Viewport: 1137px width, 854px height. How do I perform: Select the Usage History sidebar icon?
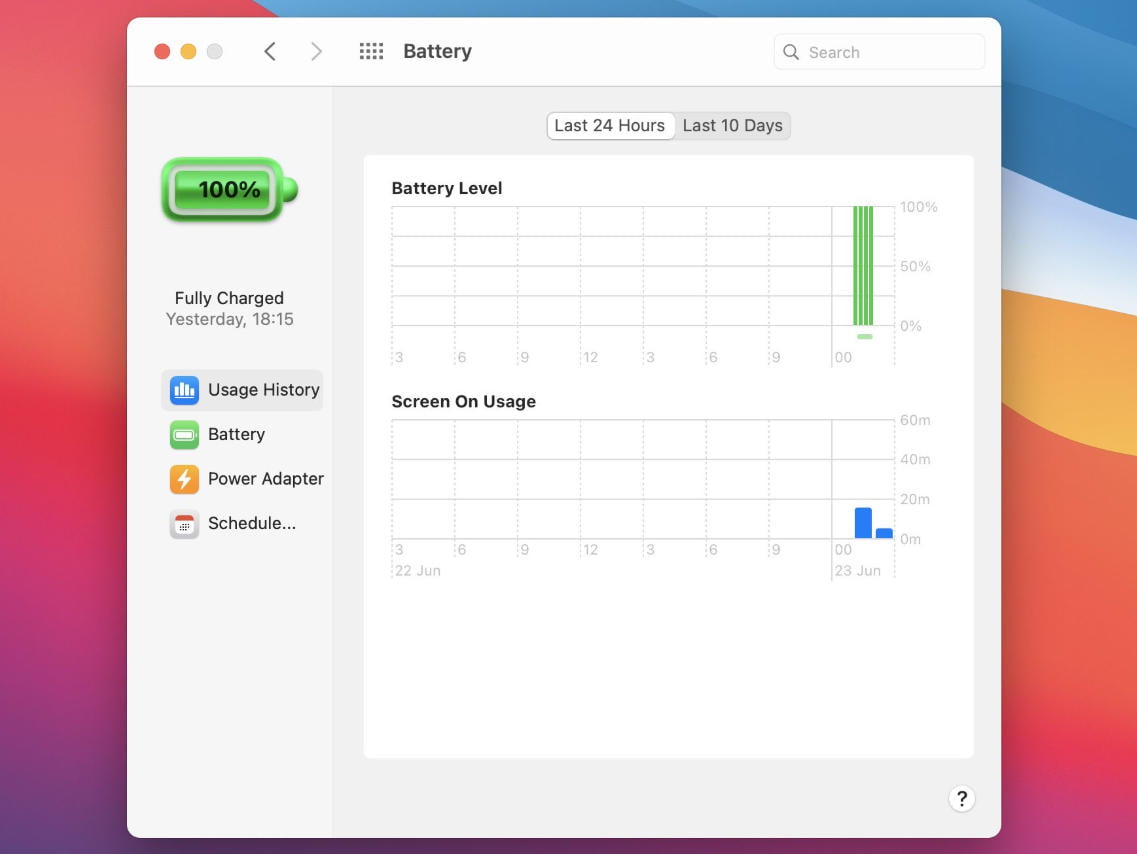pyautogui.click(x=184, y=390)
